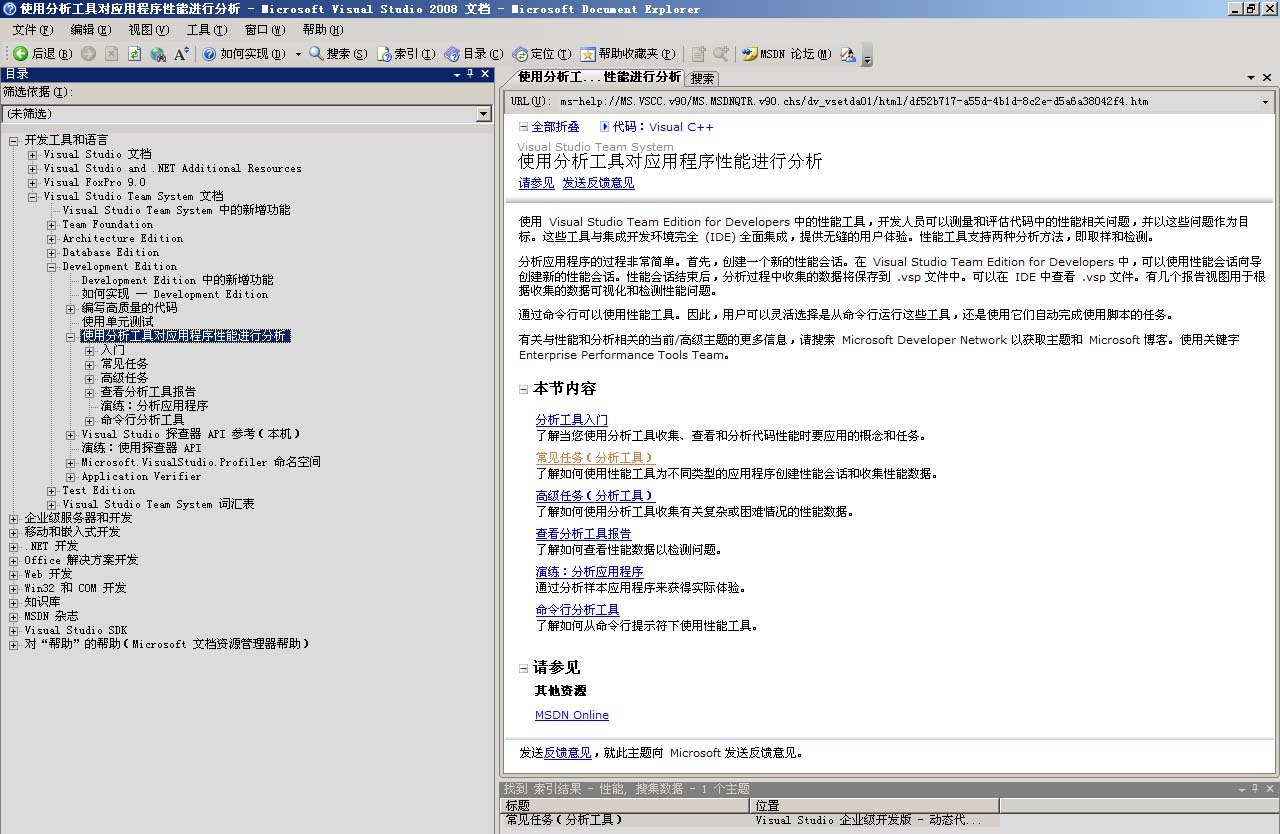This screenshot has width=1280, height=834.
Task: Click the 发送反馈意见 link under title
Action: click(x=598, y=183)
